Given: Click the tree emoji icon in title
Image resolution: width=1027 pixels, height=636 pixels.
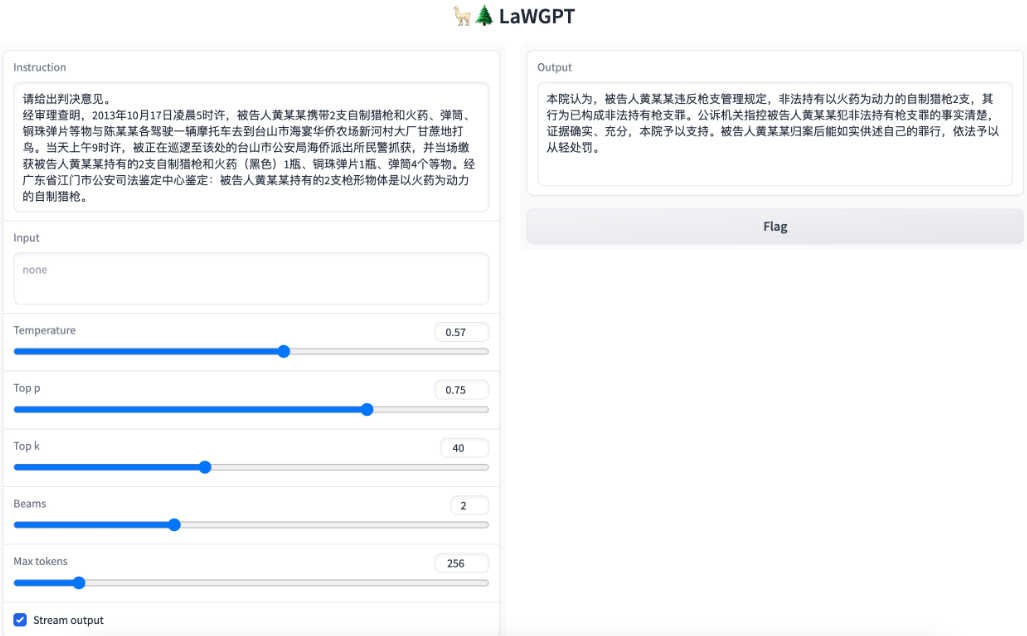Looking at the screenshot, I should click(x=484, y=16).
